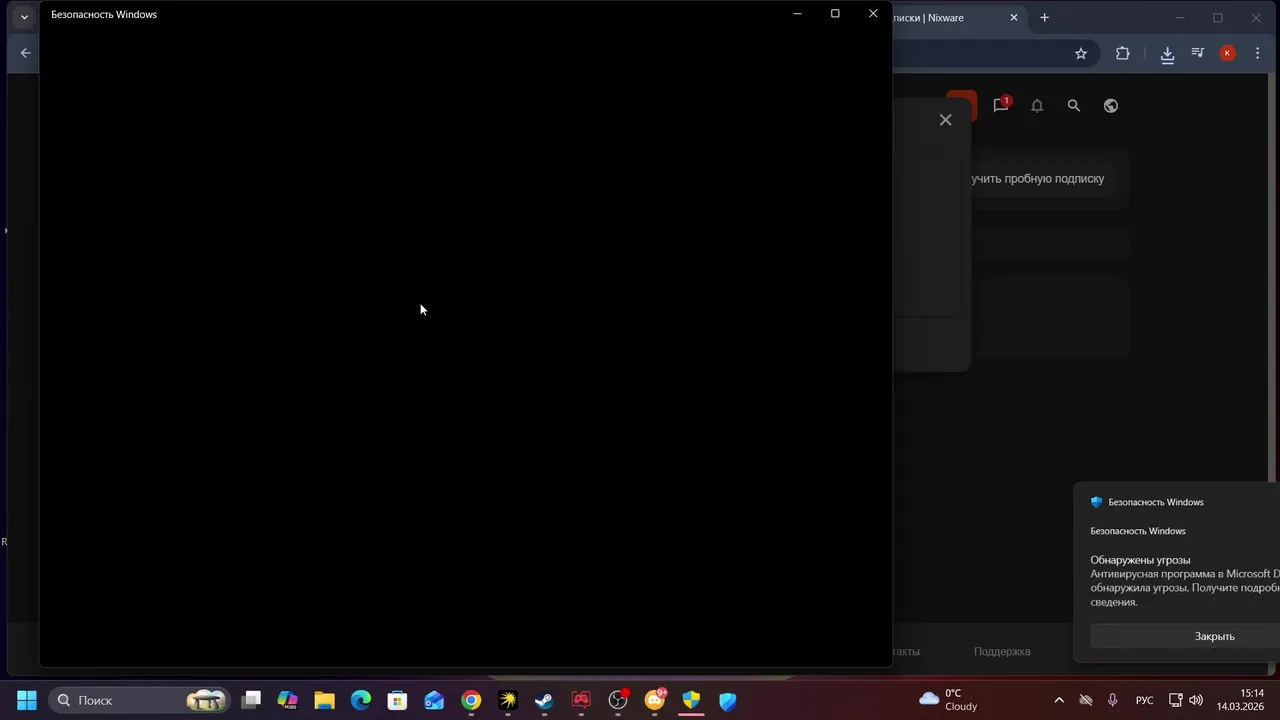Close the Nixware Chrome tab
The image size is (1280, 720).
click(x=1014, y=17)
